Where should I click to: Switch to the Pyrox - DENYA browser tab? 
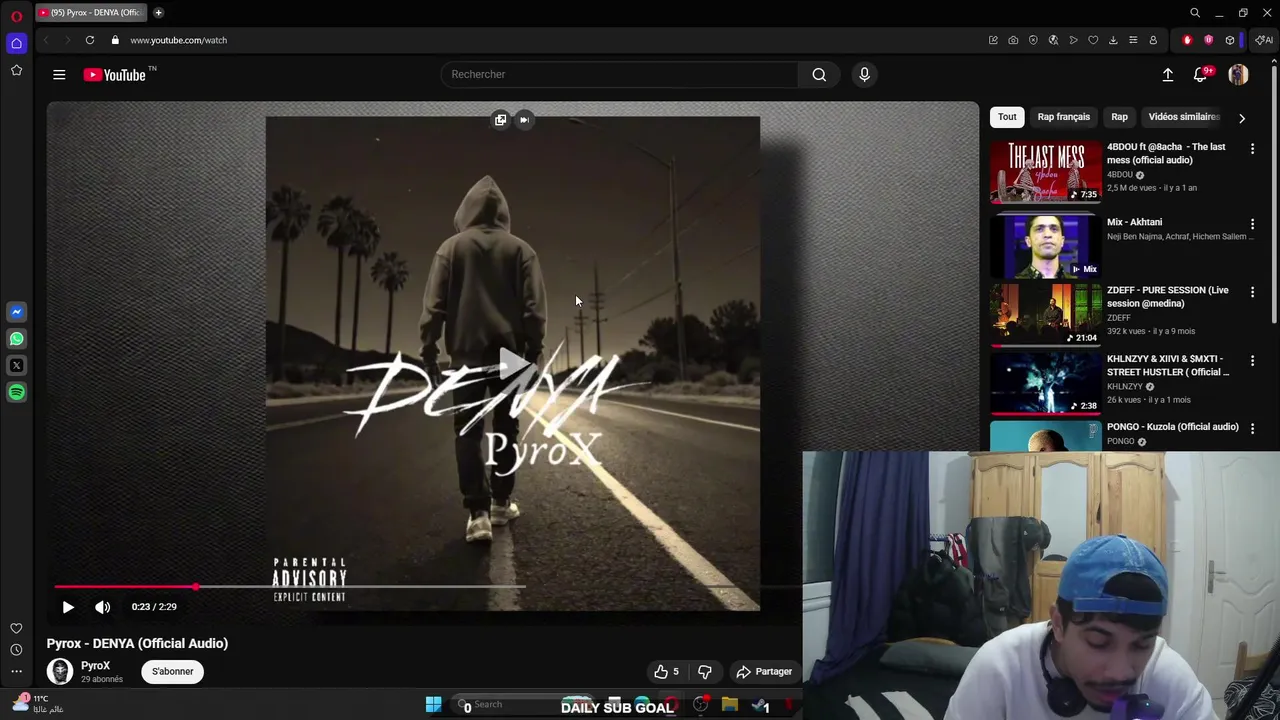[x=92, y=13]
